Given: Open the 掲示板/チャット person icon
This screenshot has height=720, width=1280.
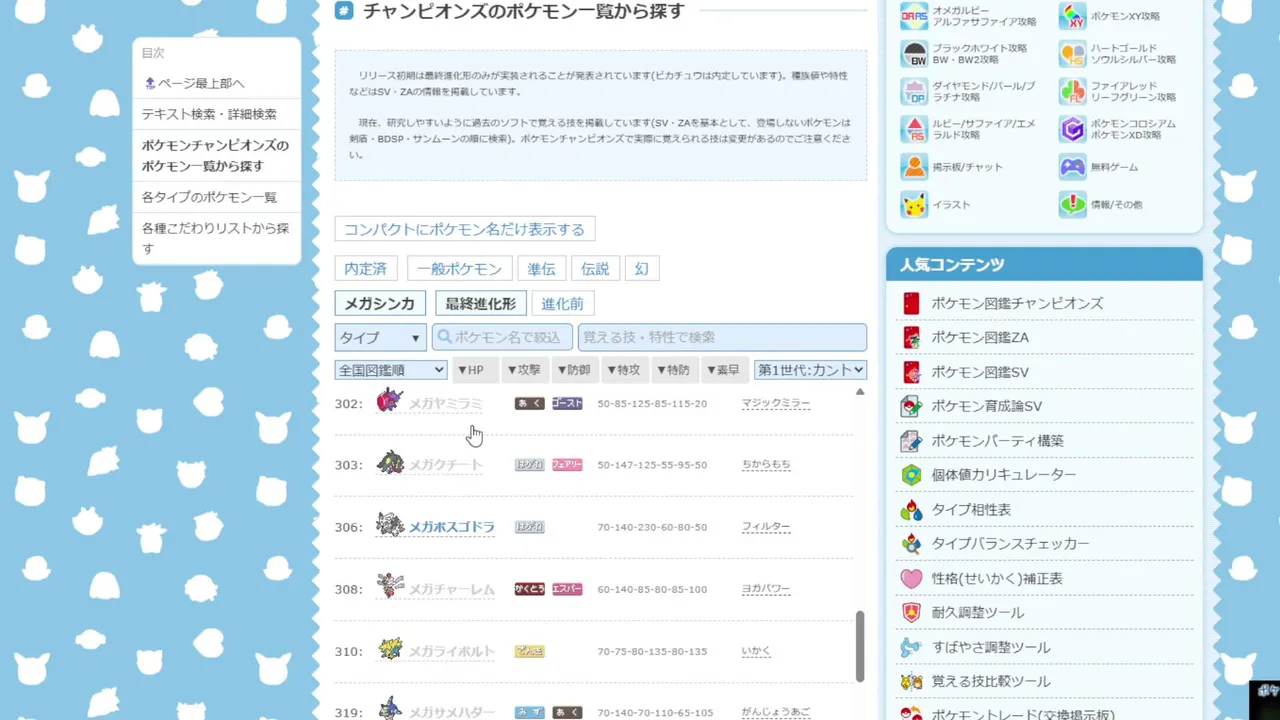Looking at the screenshot, I should coord(915,167).
